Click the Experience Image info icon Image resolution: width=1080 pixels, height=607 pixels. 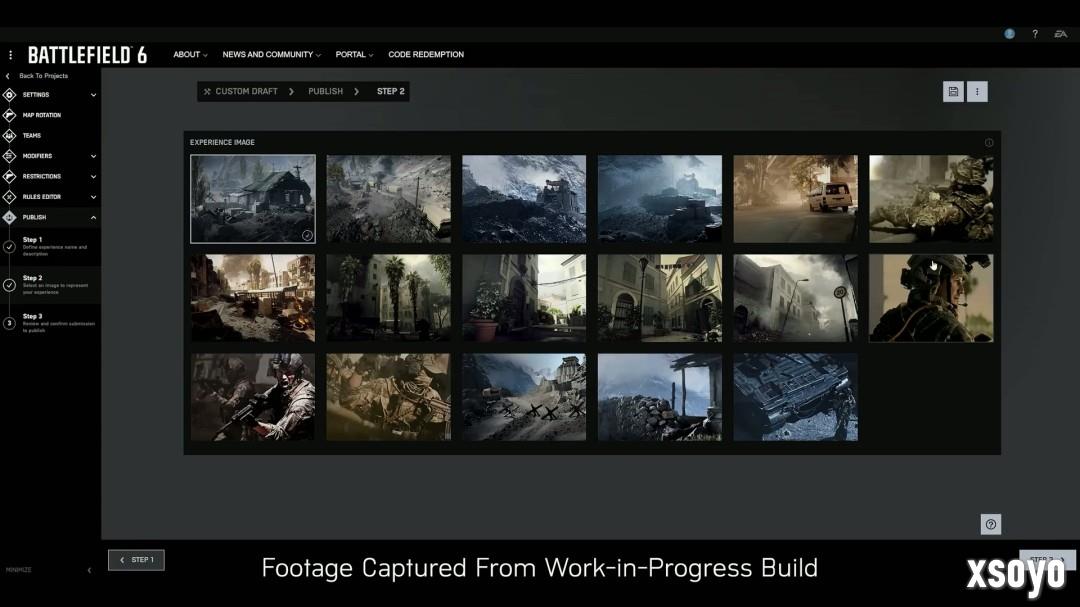(x=989, y=142)
